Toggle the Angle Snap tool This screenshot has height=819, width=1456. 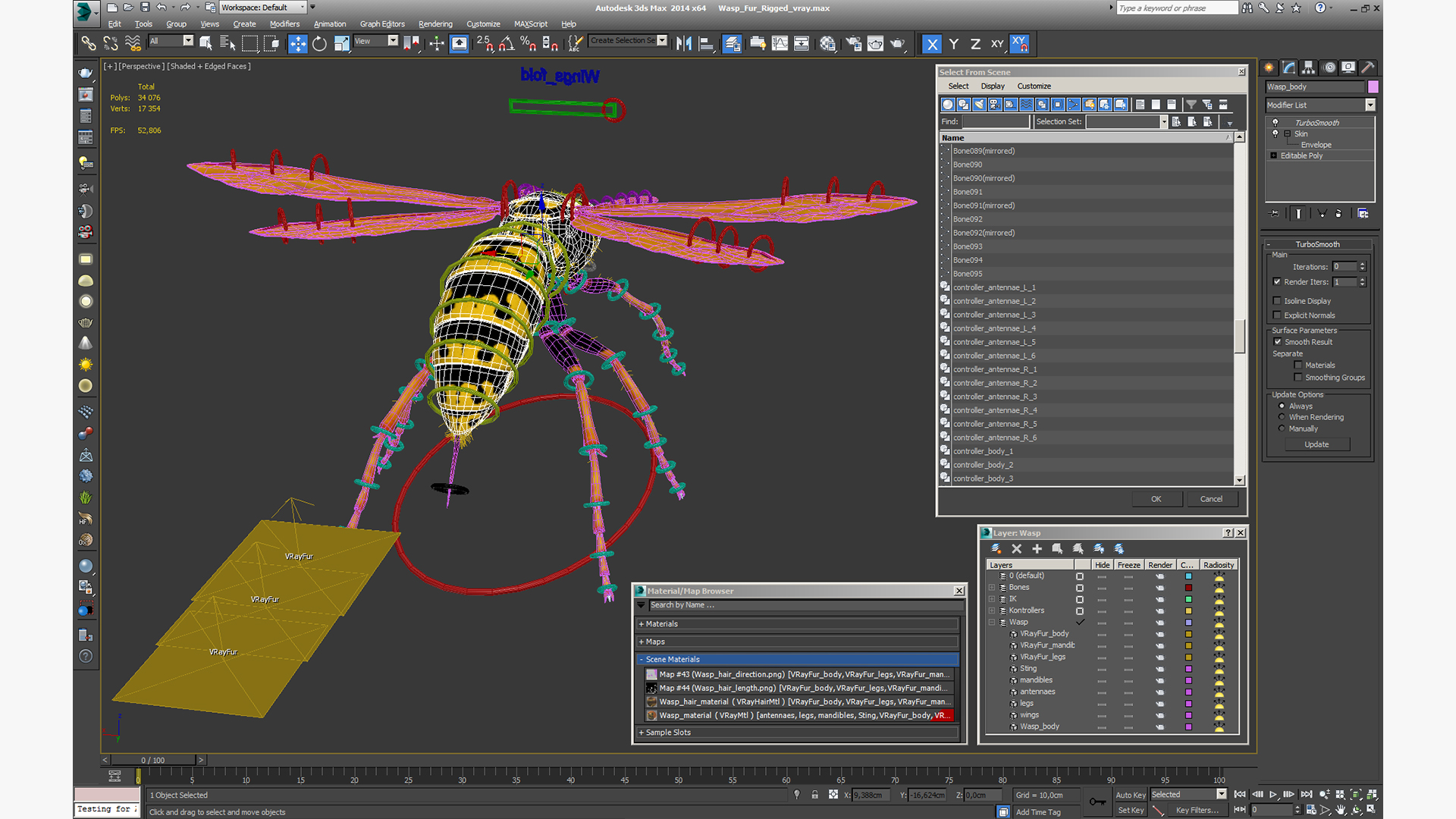point(507,43)
